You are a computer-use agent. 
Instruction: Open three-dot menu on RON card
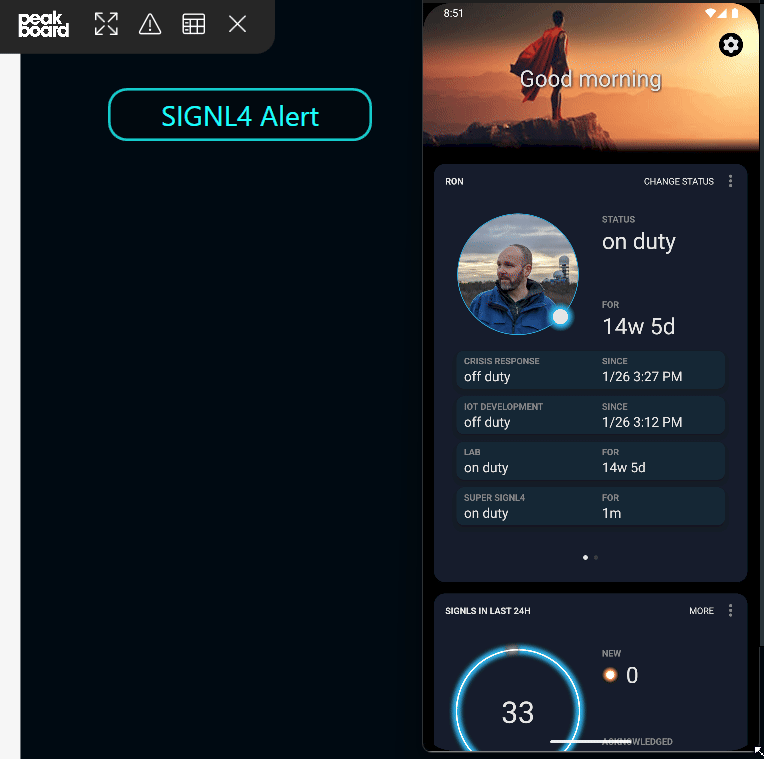tap(730, 181)
